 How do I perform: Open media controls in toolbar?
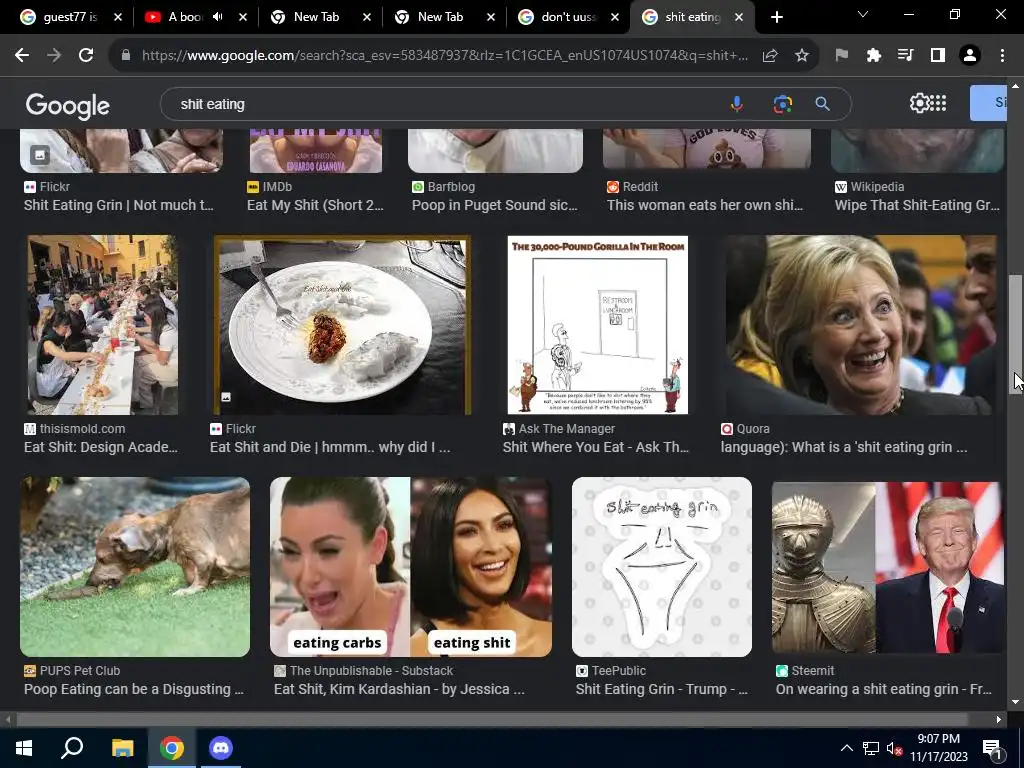(905, 56)
